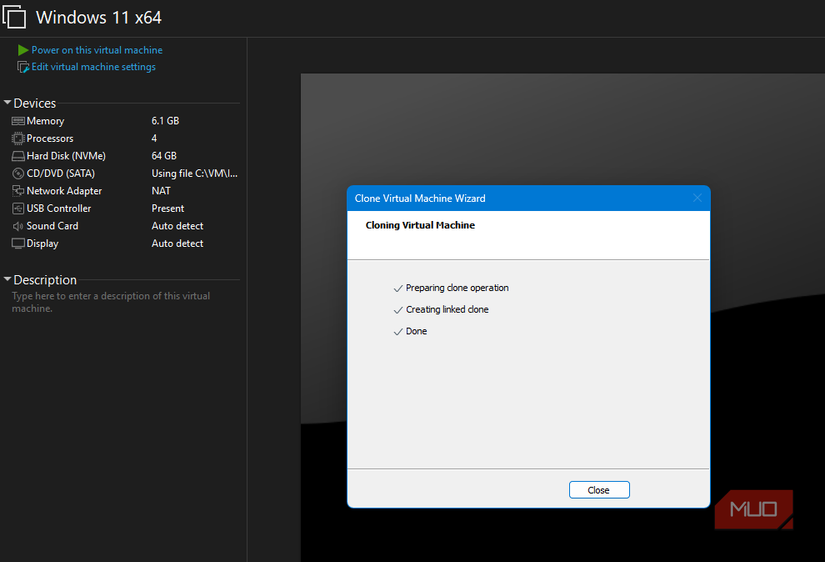
Task: Click the CD/DVD (SATA) disc icon
Action: (x=18, y=174)
